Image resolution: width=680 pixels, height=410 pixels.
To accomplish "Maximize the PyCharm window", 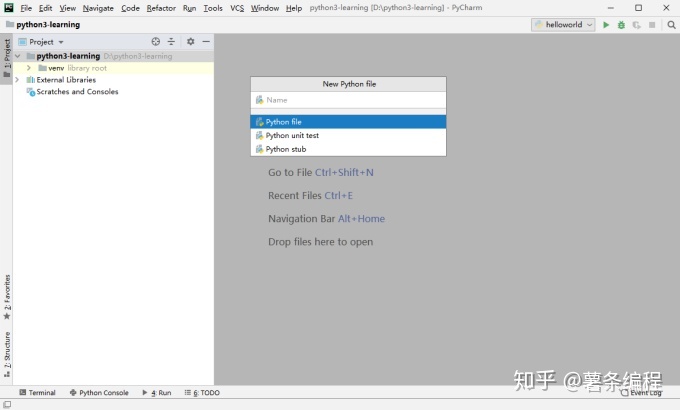I will pyautogui.click(x=638, y=8).
